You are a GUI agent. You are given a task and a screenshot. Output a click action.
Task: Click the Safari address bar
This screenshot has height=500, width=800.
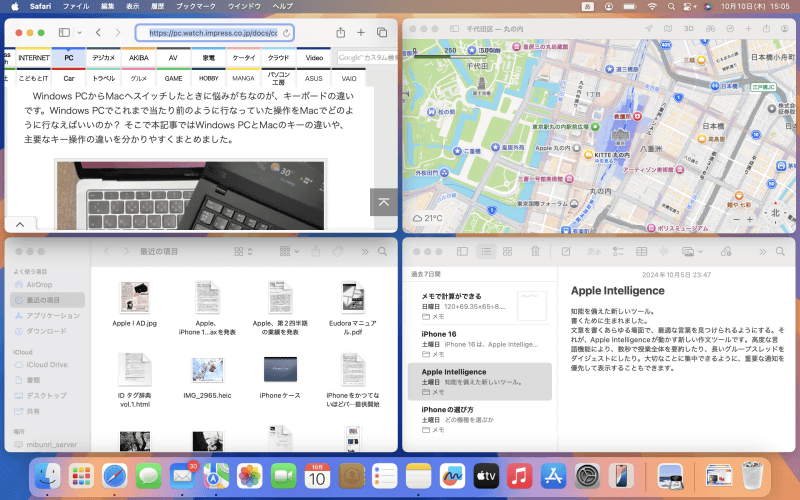214,33
